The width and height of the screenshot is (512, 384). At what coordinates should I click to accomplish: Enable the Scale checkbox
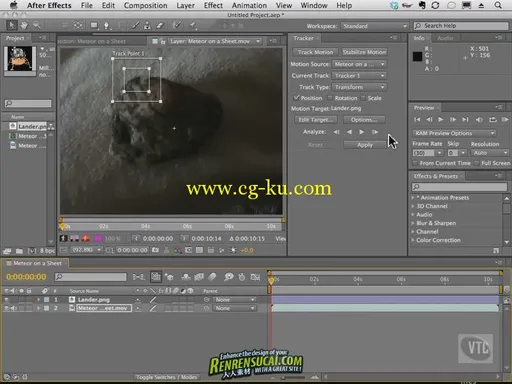pyautogui.click(x=363, y=98)
